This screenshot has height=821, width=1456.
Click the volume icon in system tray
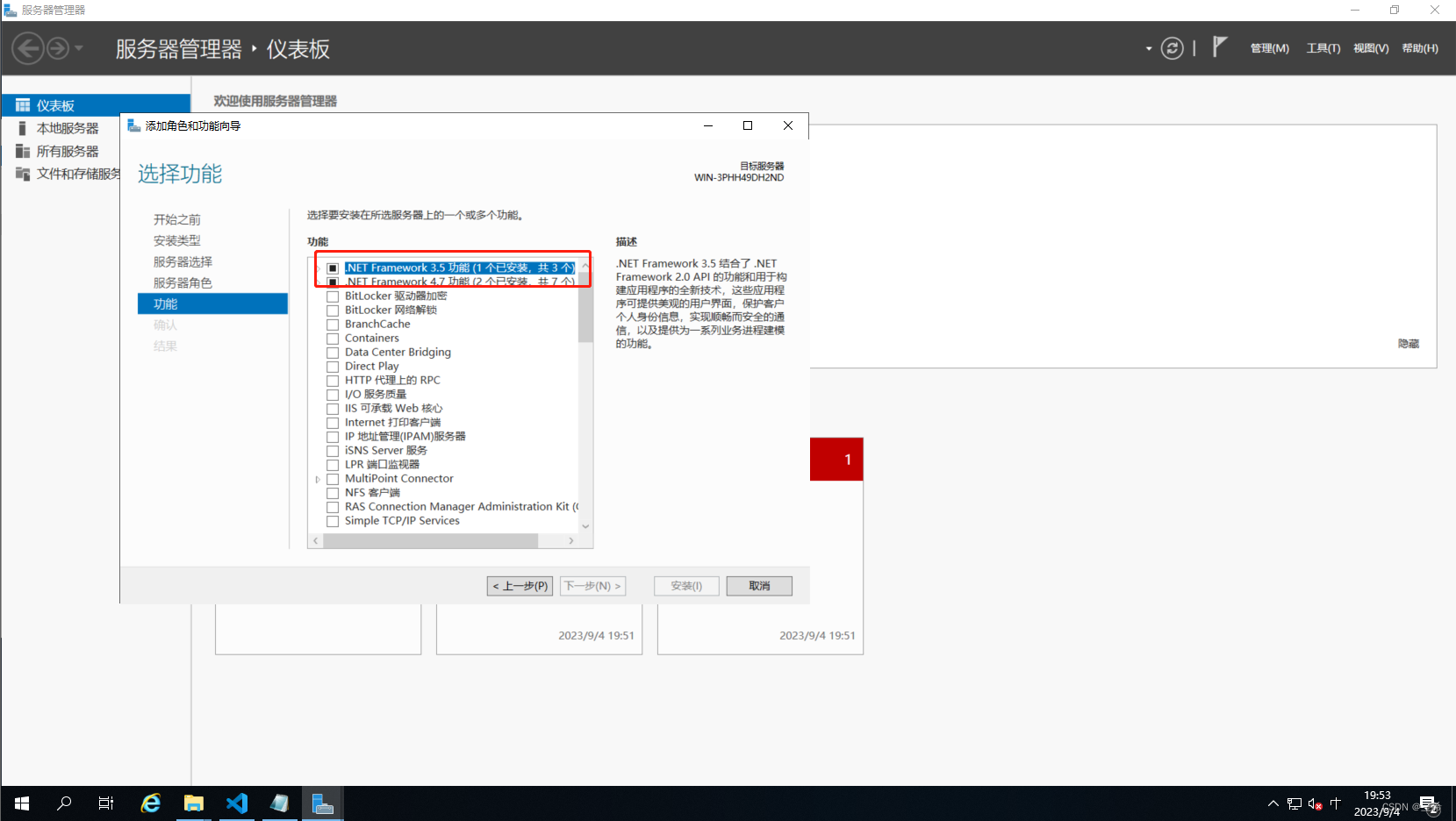(x=1315, y=803)
